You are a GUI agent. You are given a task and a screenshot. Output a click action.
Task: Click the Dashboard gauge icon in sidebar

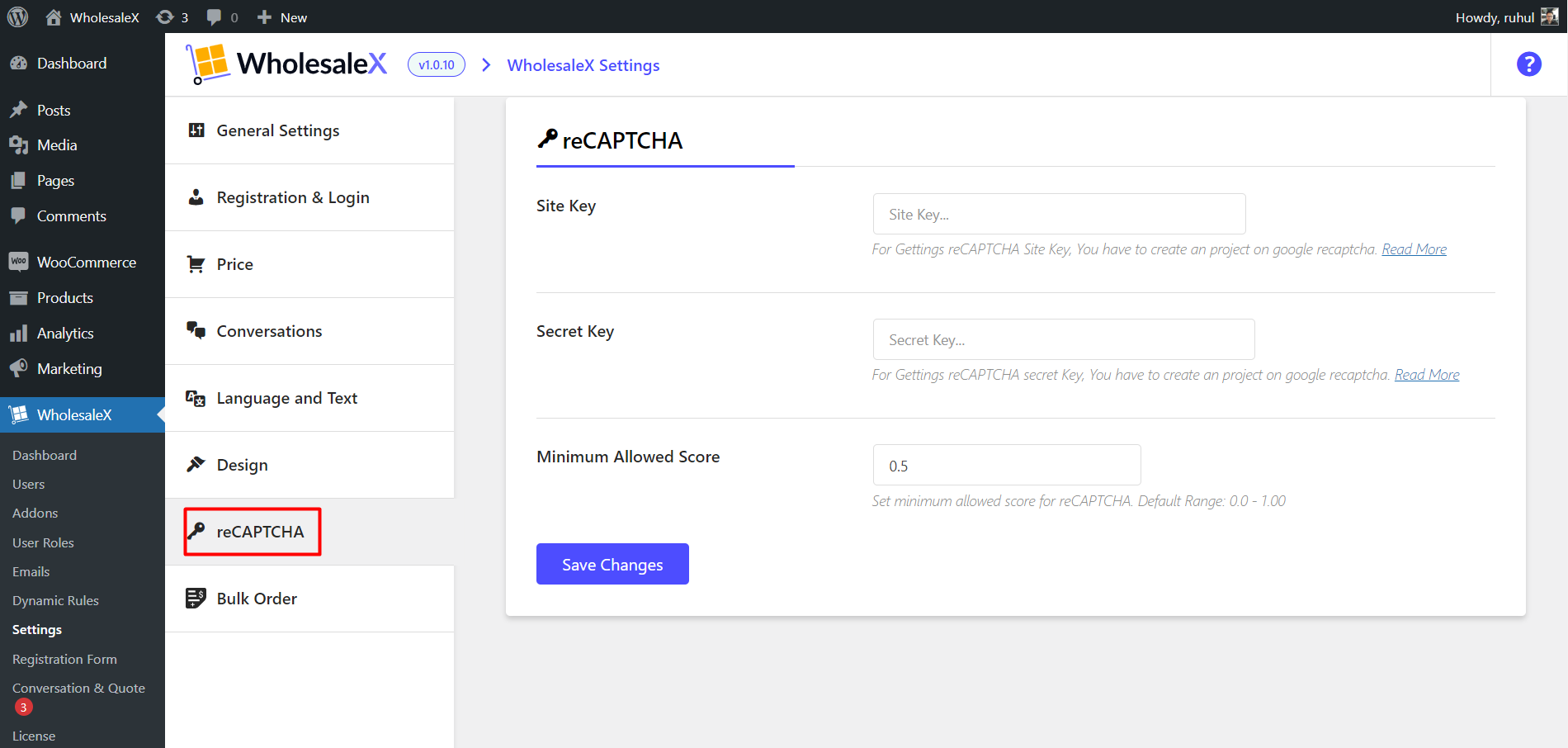coord(18,64)
